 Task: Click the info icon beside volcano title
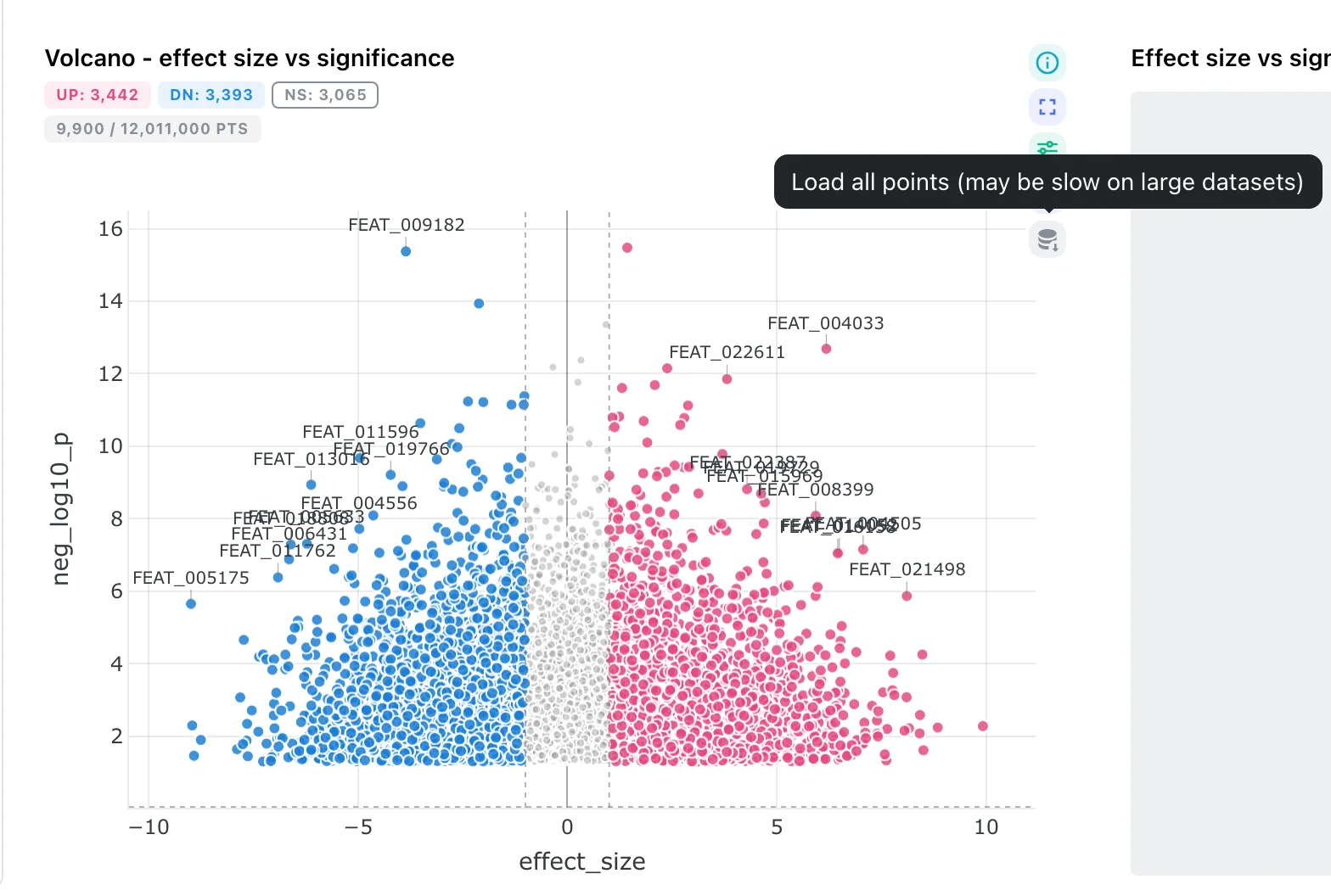1047,63
